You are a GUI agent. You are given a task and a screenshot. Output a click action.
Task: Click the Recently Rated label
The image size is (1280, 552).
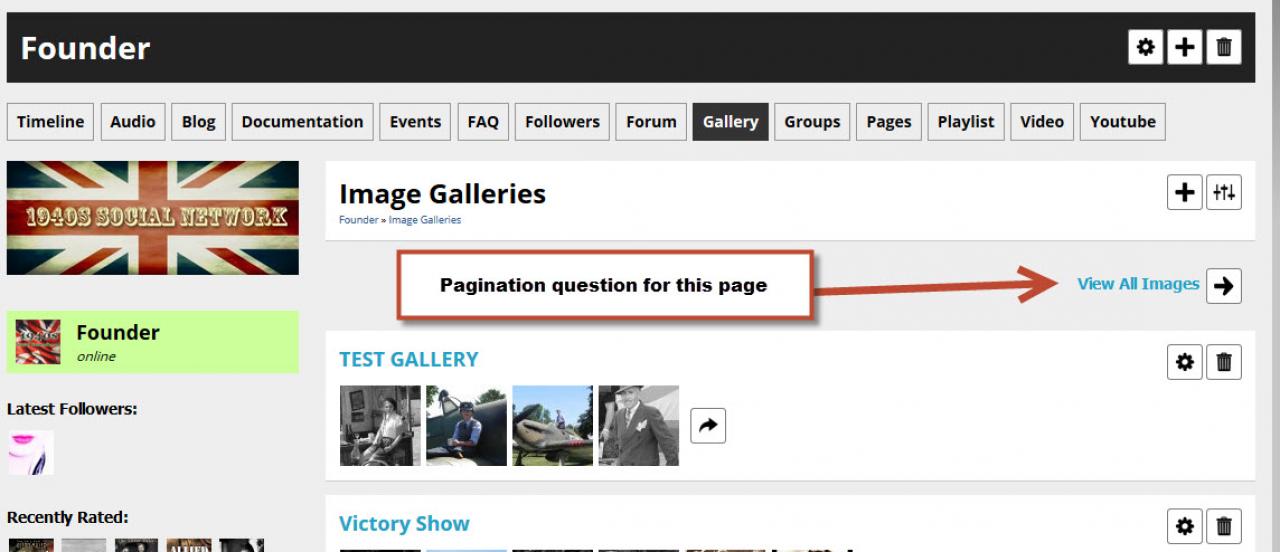click(x=68, y=517)
